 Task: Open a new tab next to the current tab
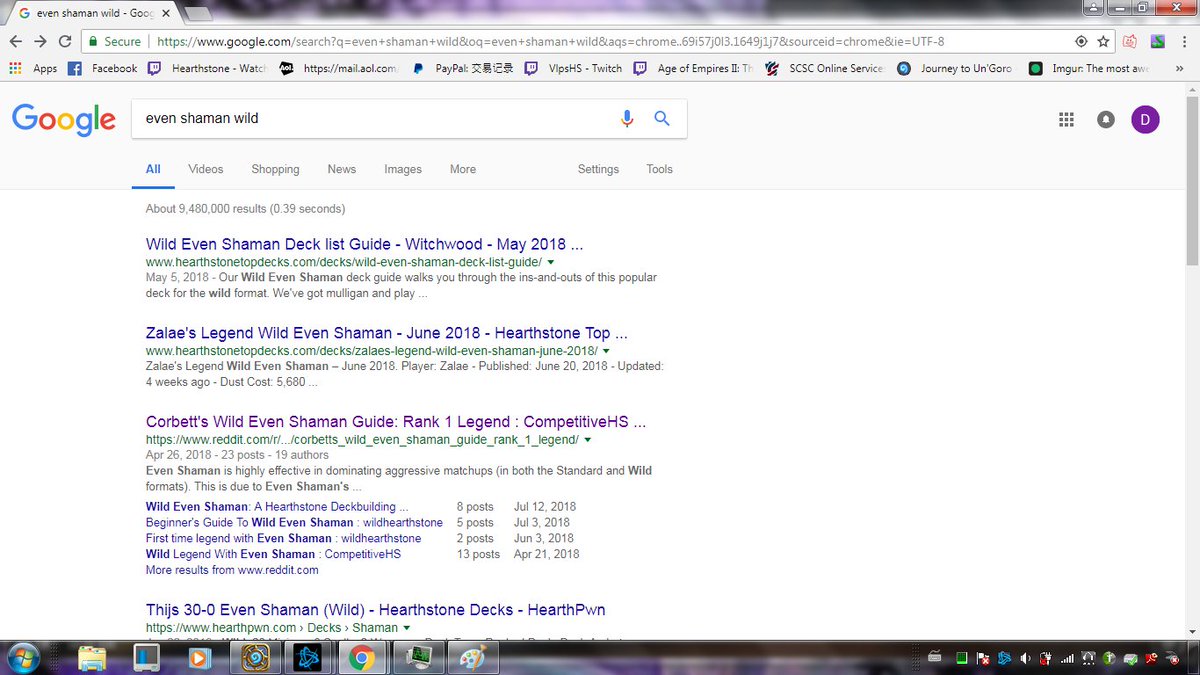tap(199, 13)
